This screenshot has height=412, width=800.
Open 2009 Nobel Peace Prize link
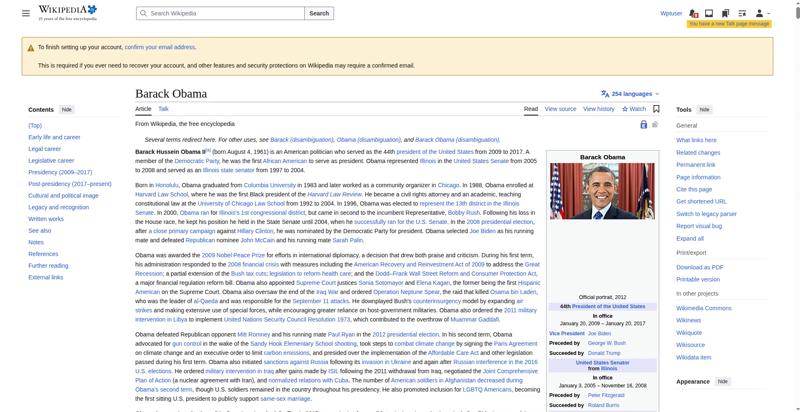[x=233, y=255]
